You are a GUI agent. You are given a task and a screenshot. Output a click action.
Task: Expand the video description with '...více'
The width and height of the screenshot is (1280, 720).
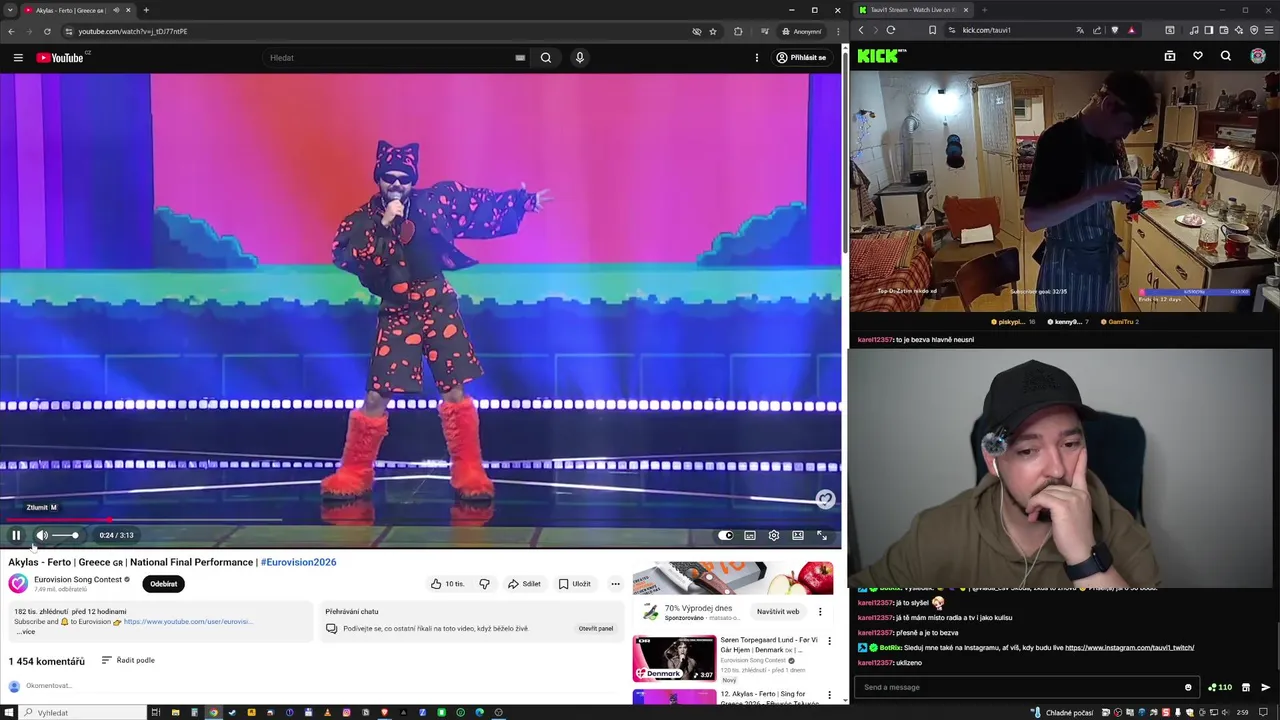tap(25, 632)
